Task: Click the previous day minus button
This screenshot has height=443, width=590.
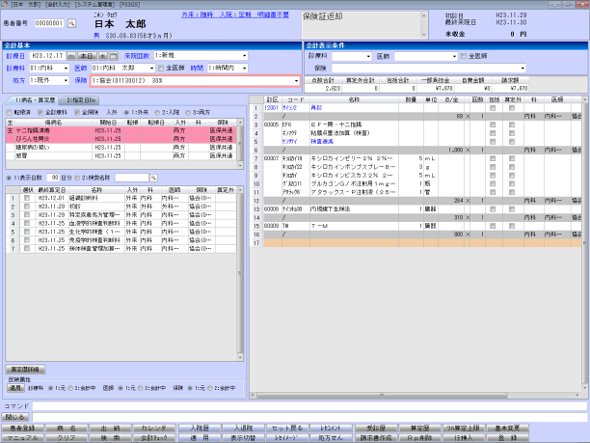Action: point(71,56)
